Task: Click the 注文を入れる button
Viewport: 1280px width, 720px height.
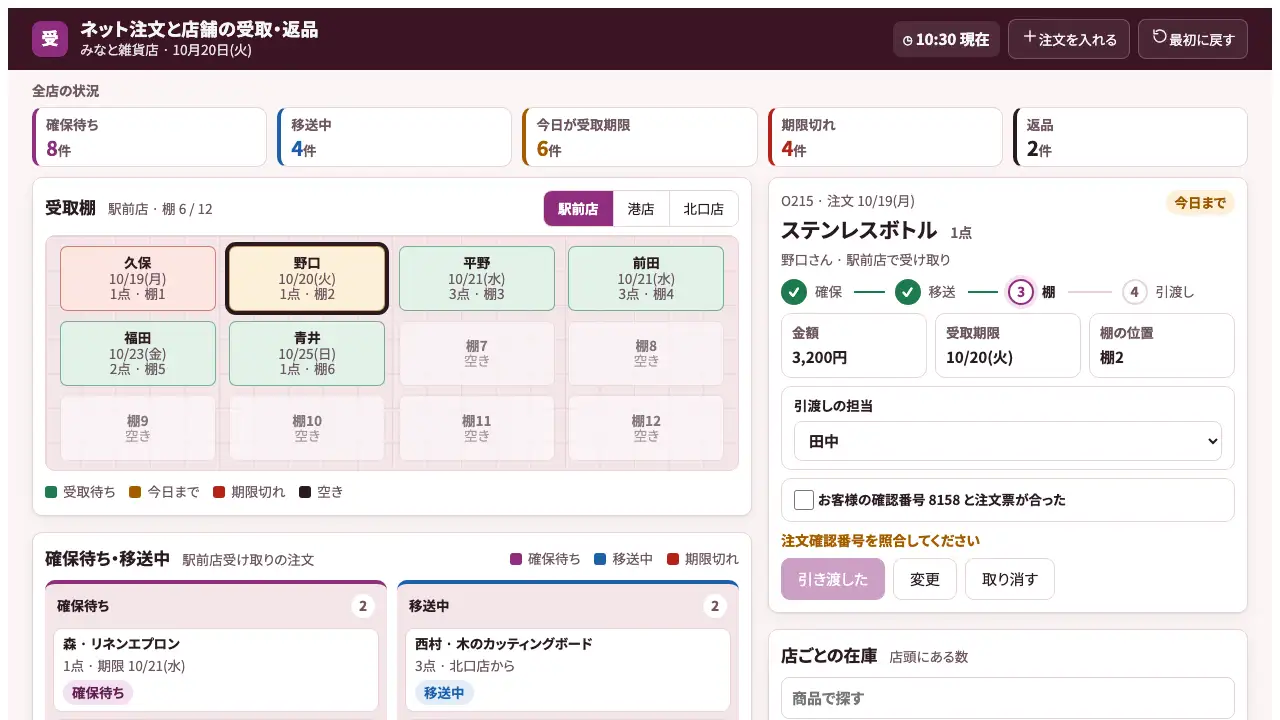Action: tap(1069, 39)
